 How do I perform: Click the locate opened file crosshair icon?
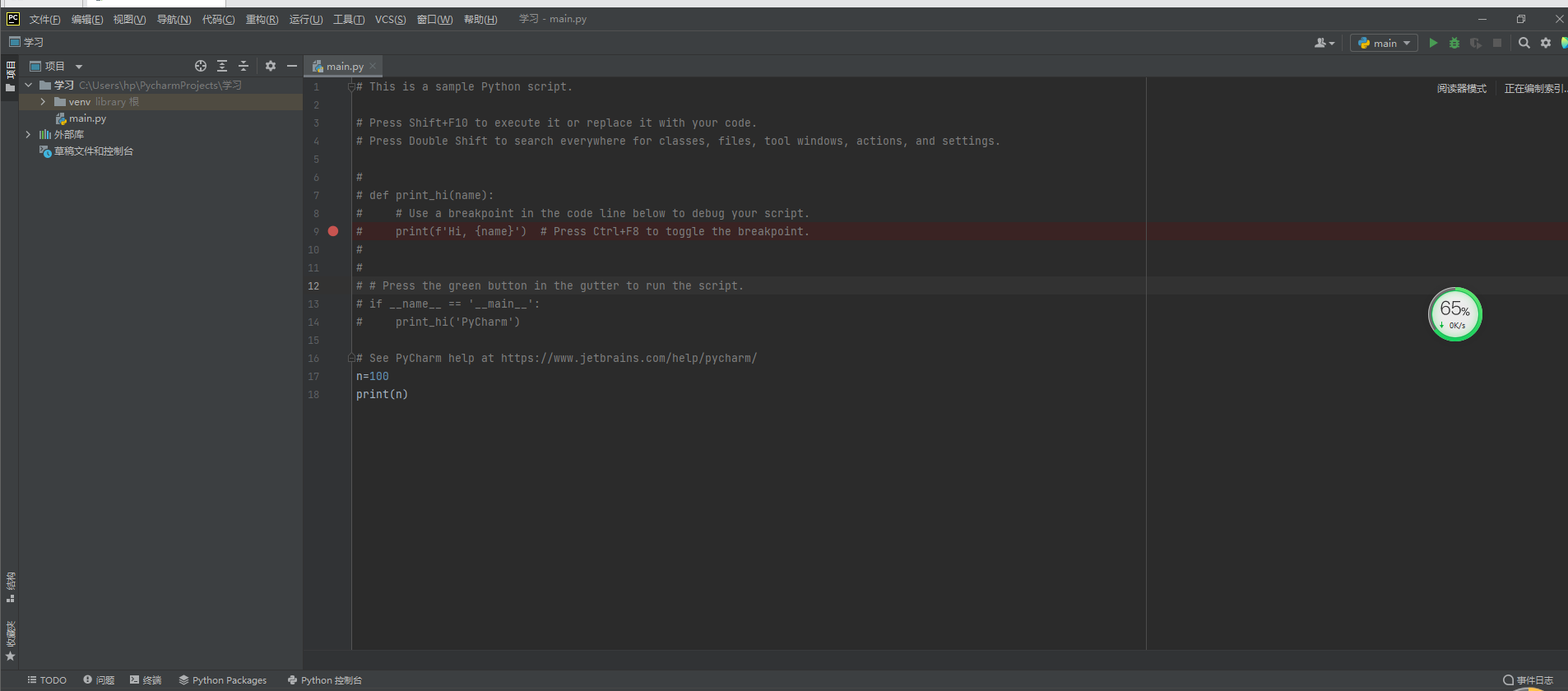pos(200,66)
